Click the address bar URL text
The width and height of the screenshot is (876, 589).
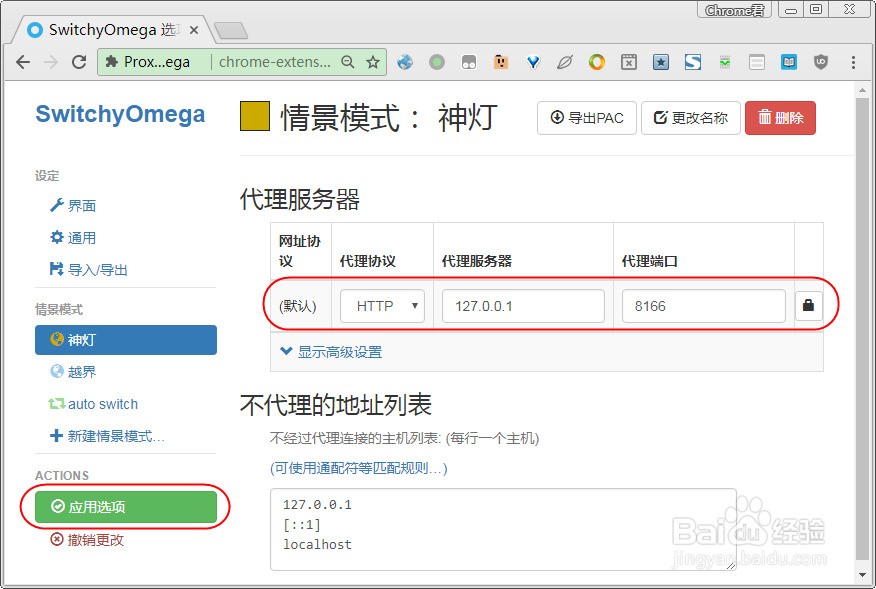click(x=274, y=62)
